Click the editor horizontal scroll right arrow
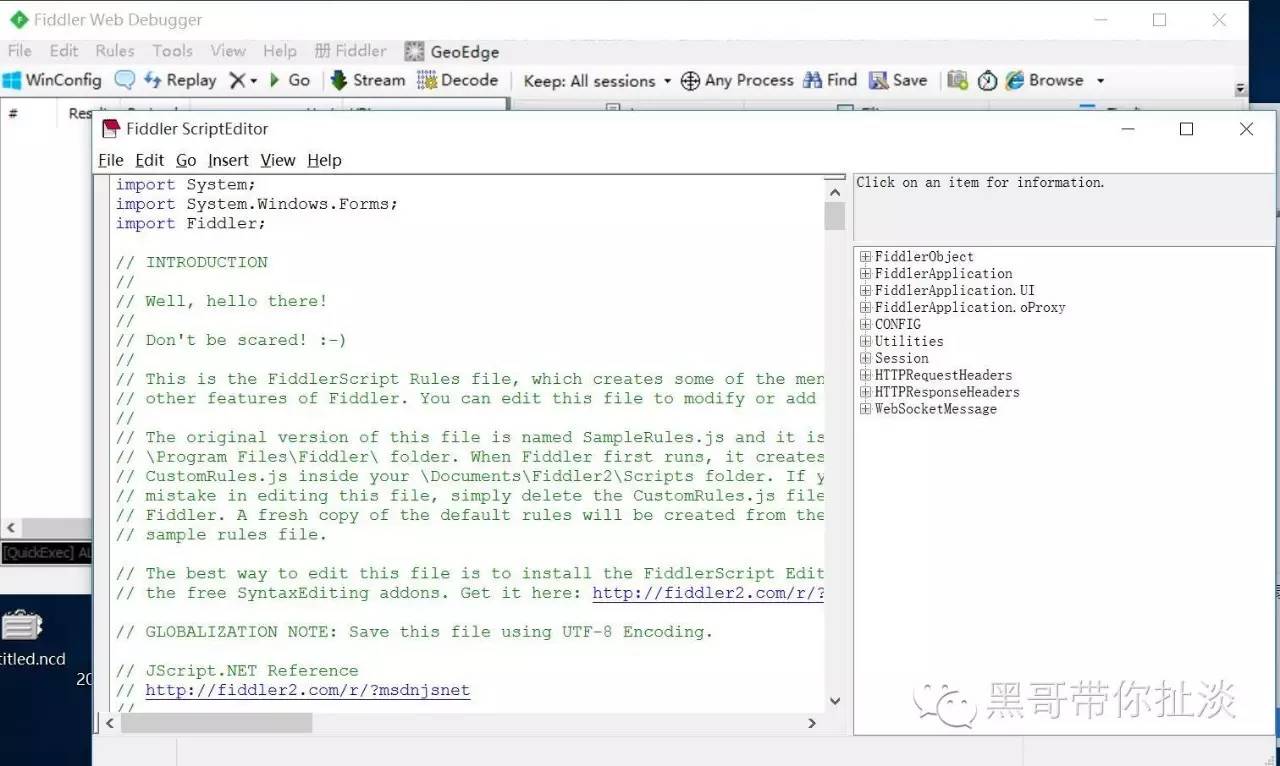1280x766 pixels. pos(812,722)
